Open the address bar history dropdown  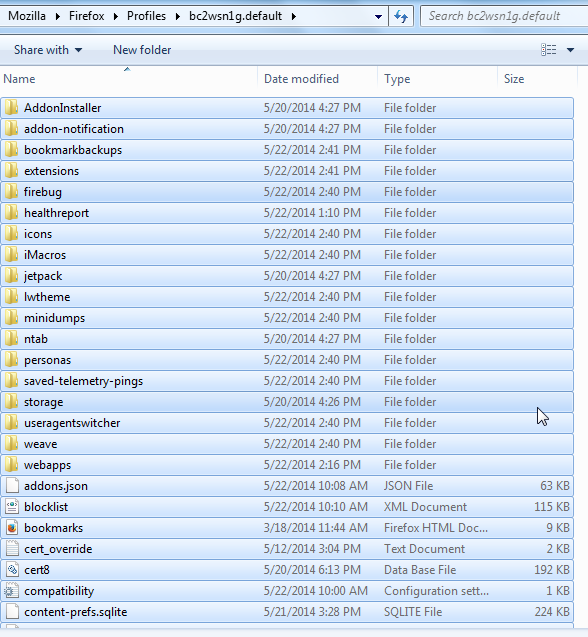pyautogui.click(x=378, y=17)
